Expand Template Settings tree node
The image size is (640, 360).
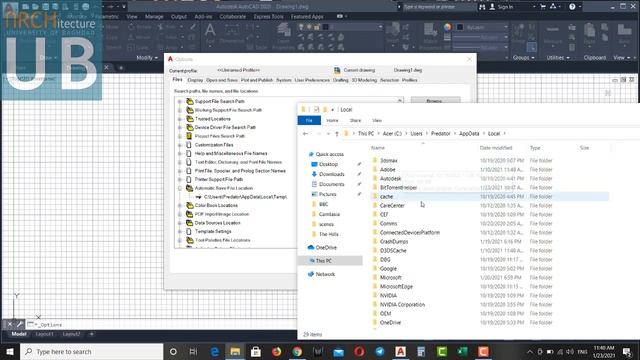180,231
